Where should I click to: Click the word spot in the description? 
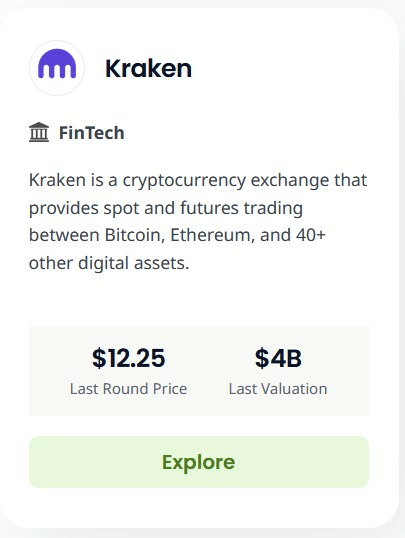tap(122, 209)
